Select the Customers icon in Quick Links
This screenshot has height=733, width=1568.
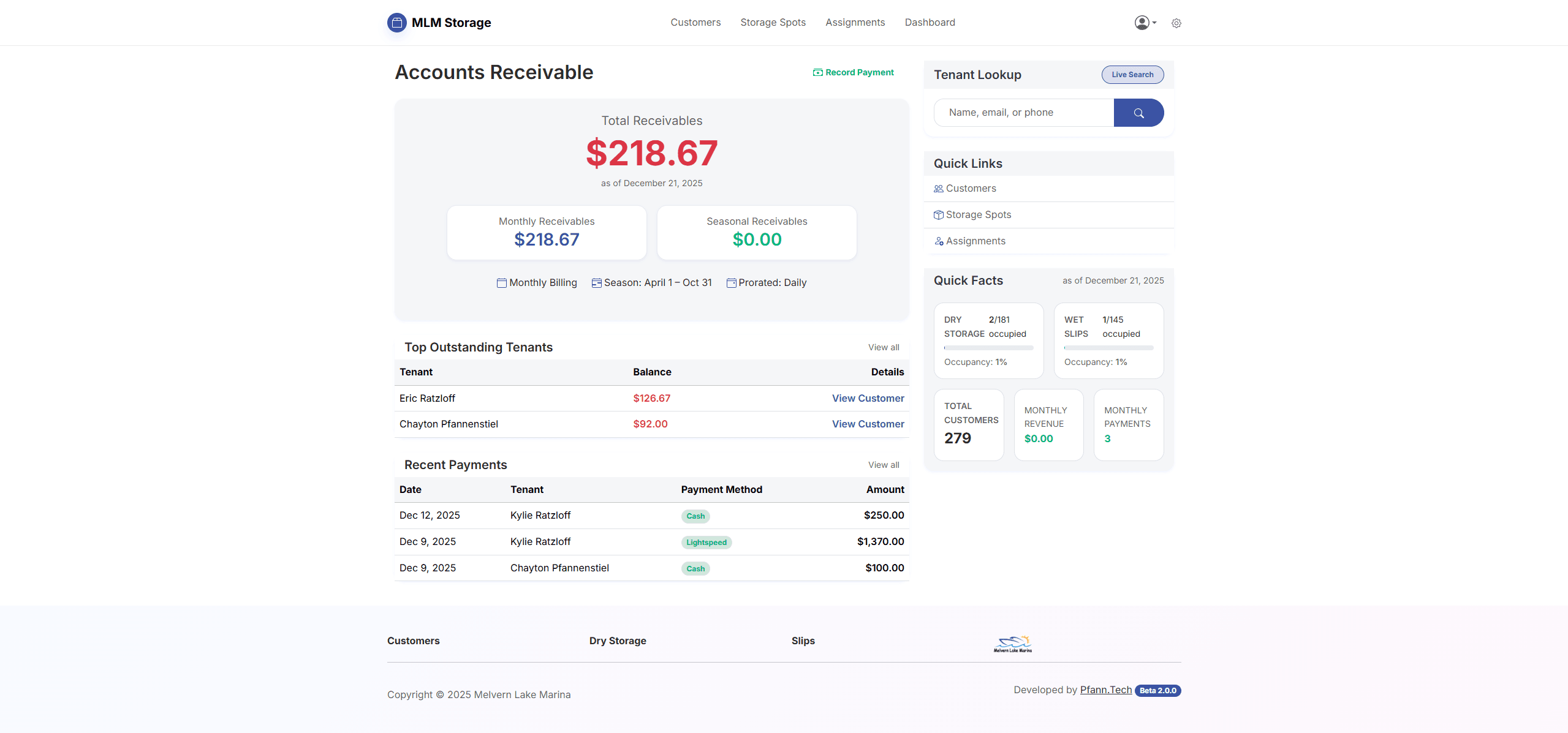tap(938, 188)
